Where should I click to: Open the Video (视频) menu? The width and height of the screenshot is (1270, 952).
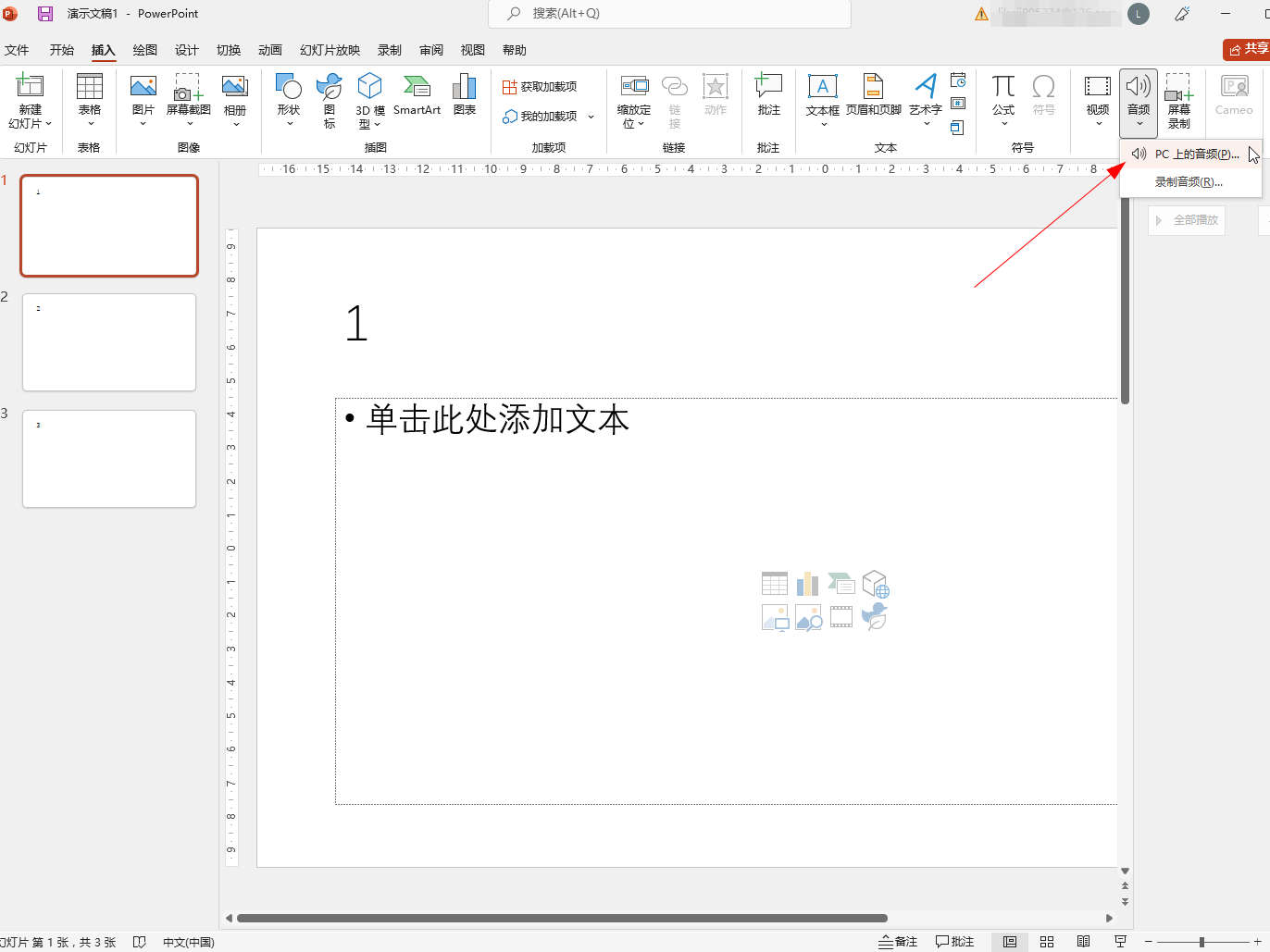coord(1098,101)
